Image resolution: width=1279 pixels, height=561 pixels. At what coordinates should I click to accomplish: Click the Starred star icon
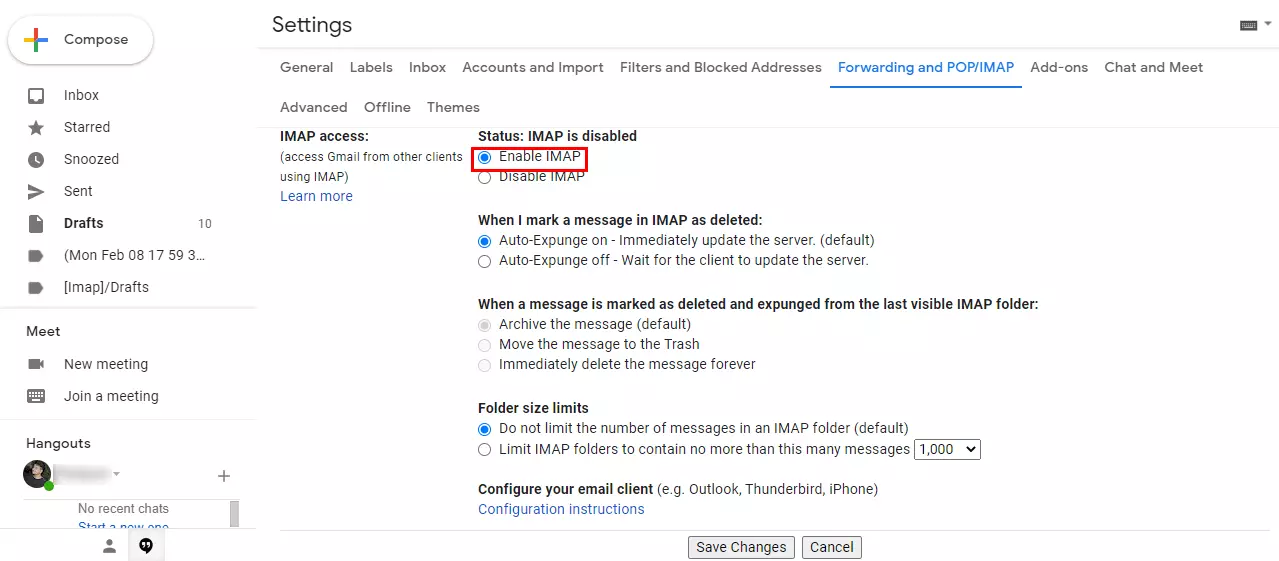(x=36, y=128)
